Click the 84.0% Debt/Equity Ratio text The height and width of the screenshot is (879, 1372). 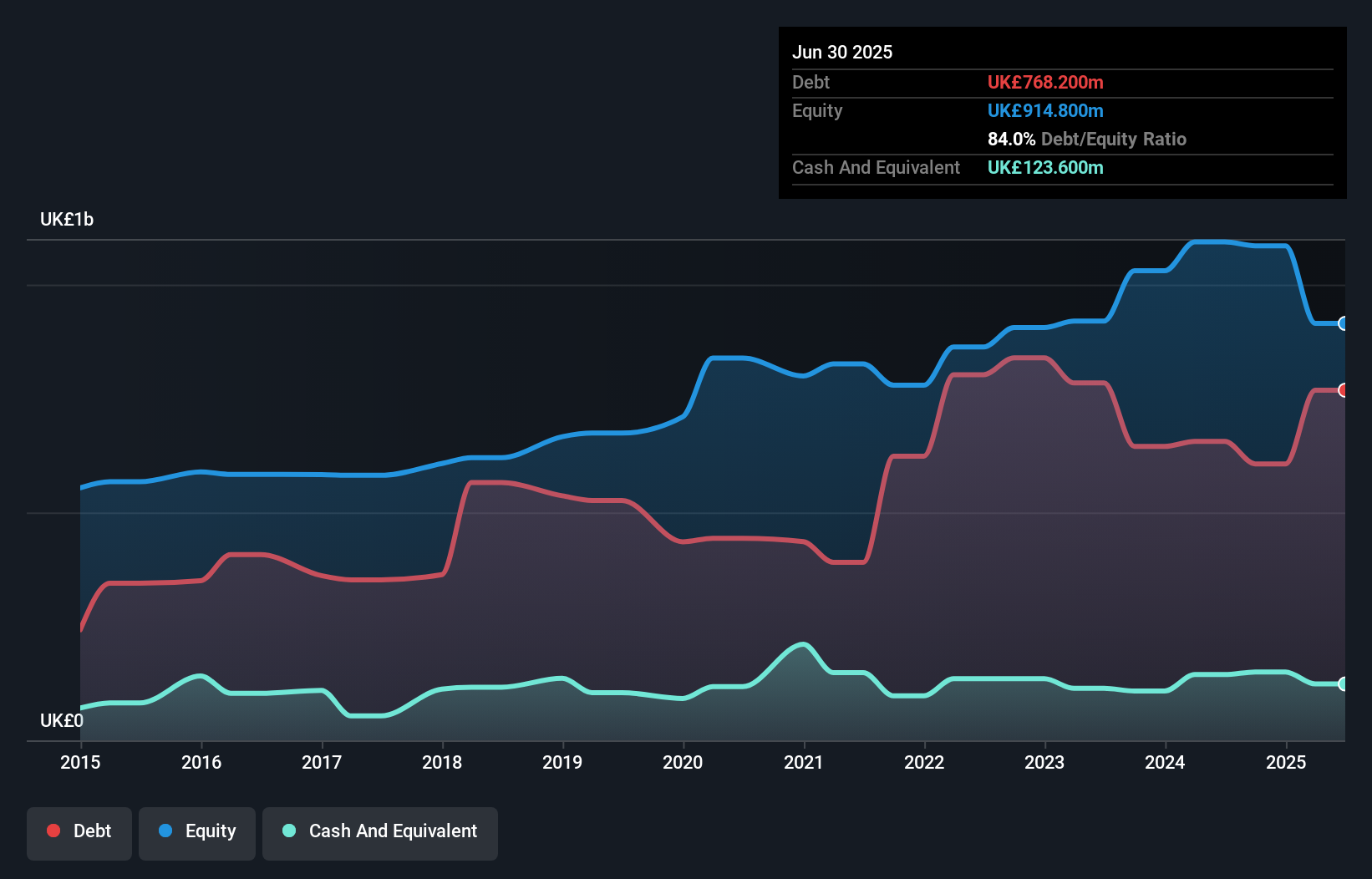[1086, 139]
